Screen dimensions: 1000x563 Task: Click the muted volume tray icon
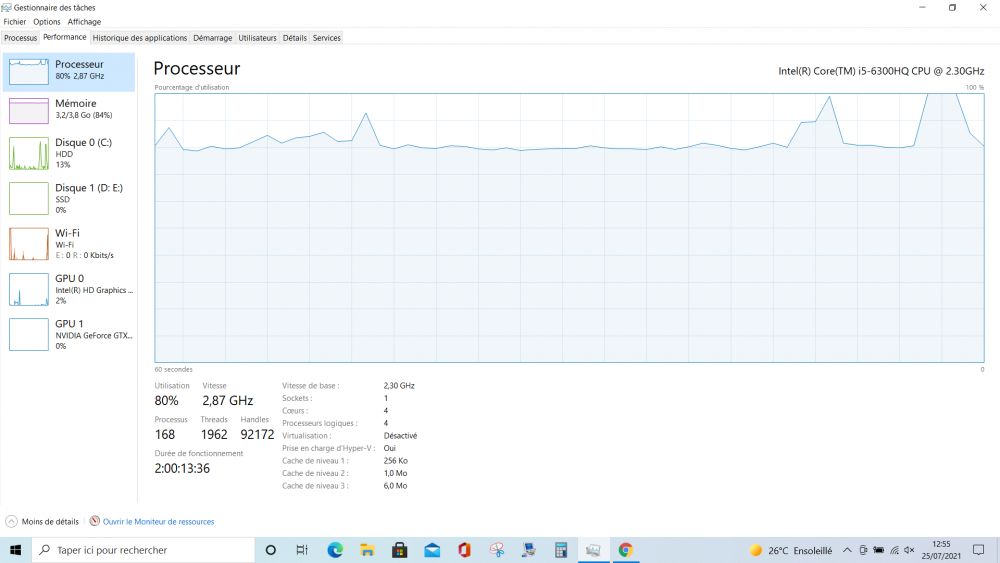[x=909, y=550]
